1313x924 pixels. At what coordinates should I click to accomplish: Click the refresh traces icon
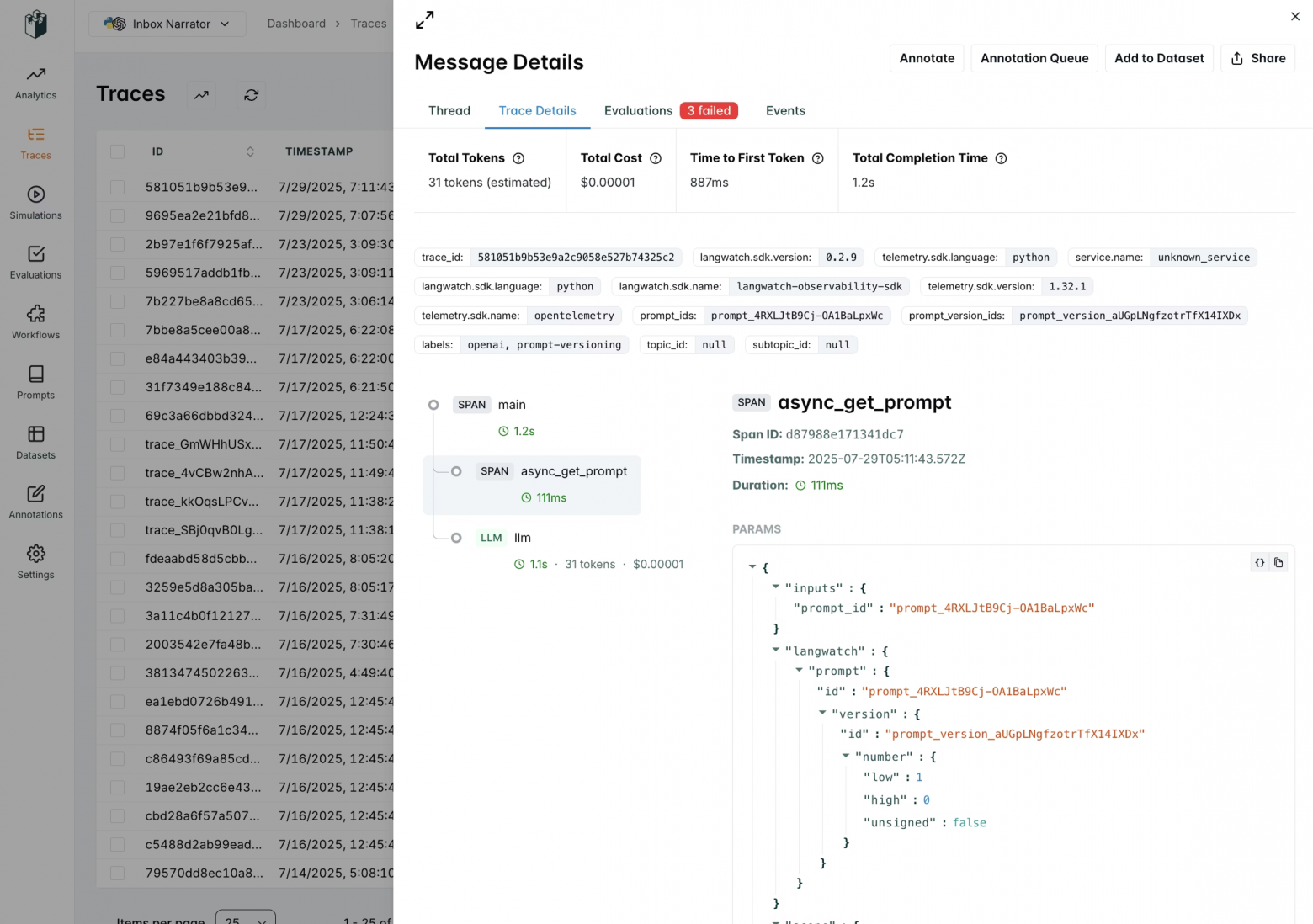[x=251, y=95]
